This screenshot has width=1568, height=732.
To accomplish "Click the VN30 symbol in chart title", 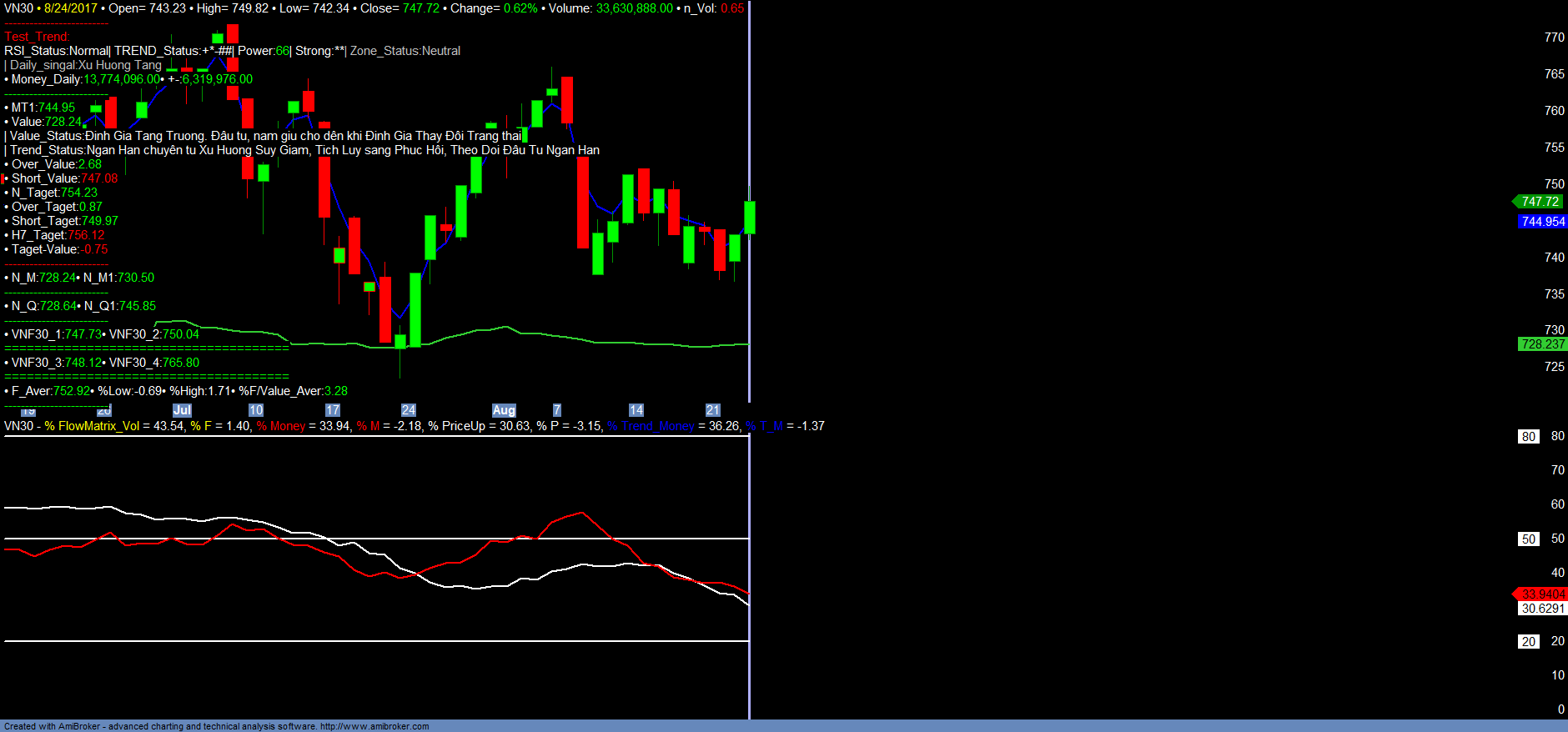I will [18, 8].
